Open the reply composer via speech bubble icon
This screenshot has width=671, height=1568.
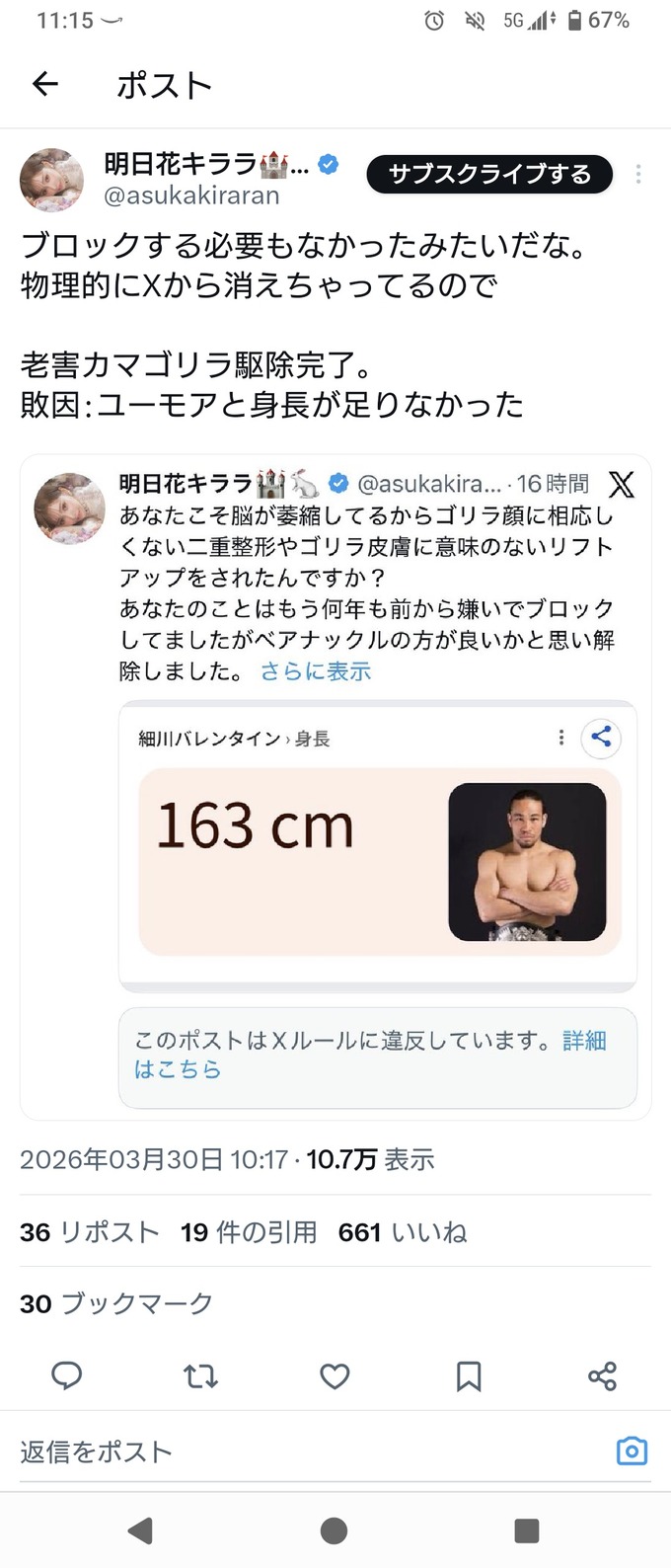pyautogui.click(x=66, y=1376)
